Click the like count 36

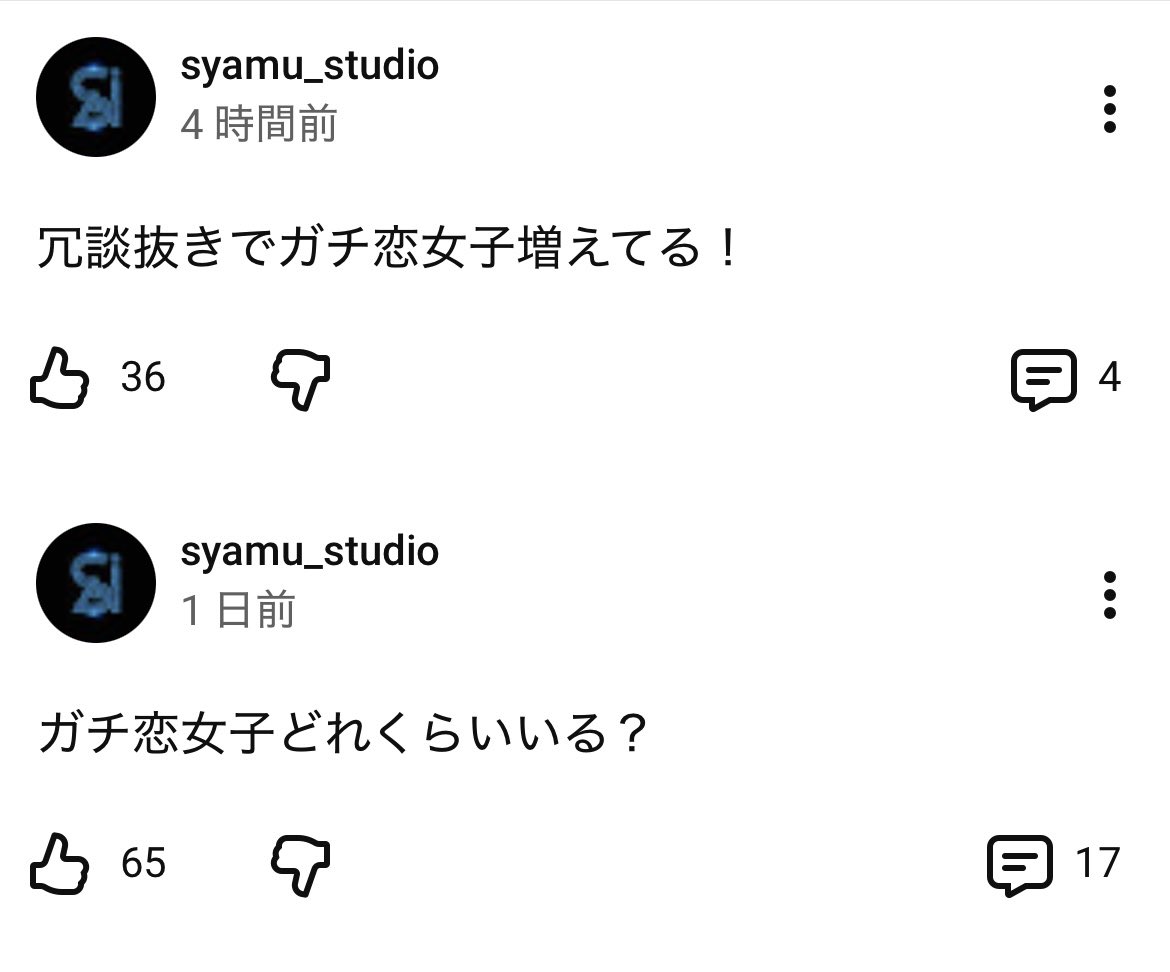coord(143,378)
